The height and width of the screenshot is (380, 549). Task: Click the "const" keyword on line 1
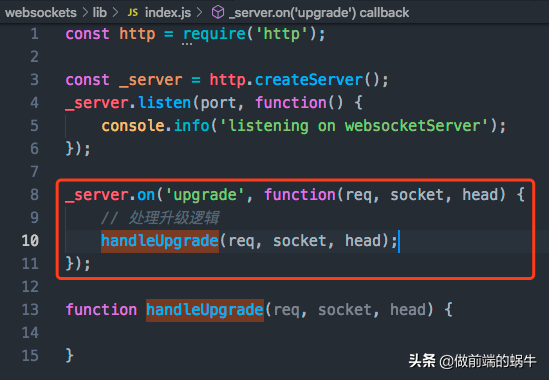[88, 34]
